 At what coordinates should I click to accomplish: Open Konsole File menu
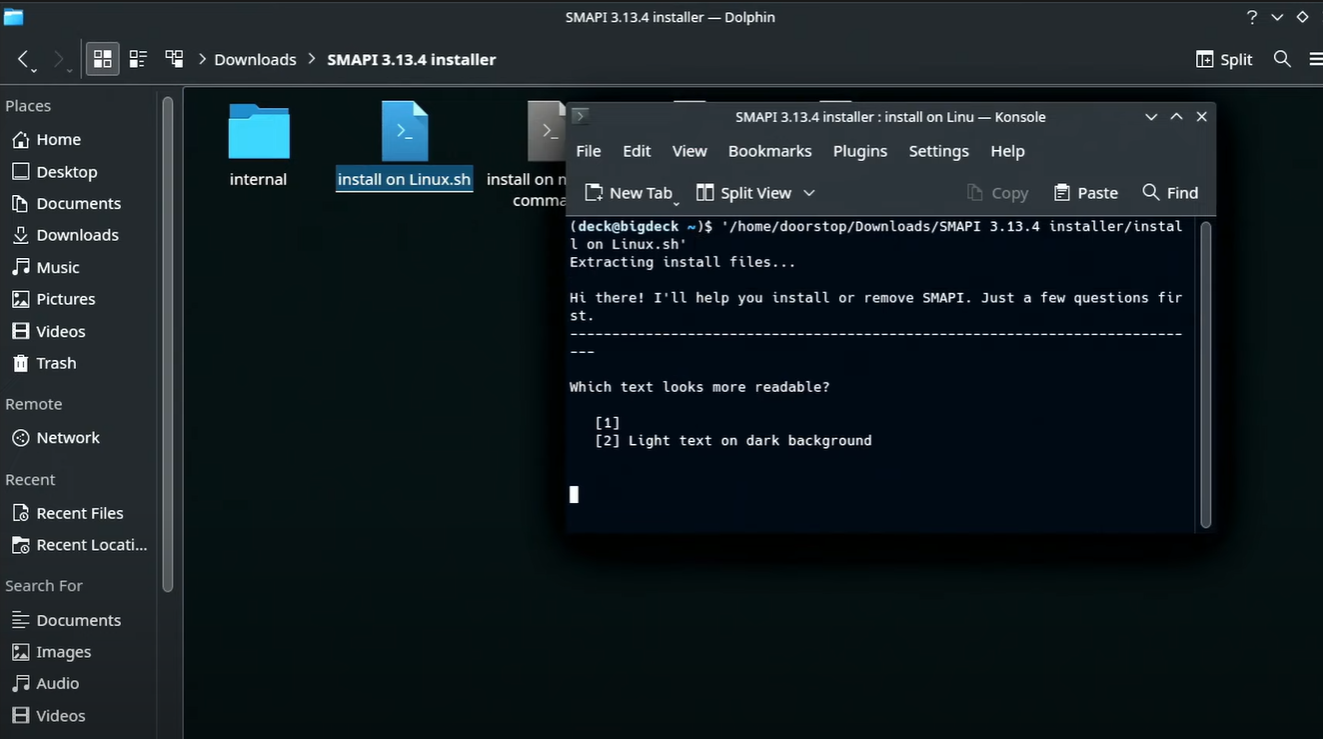[588, 151]
